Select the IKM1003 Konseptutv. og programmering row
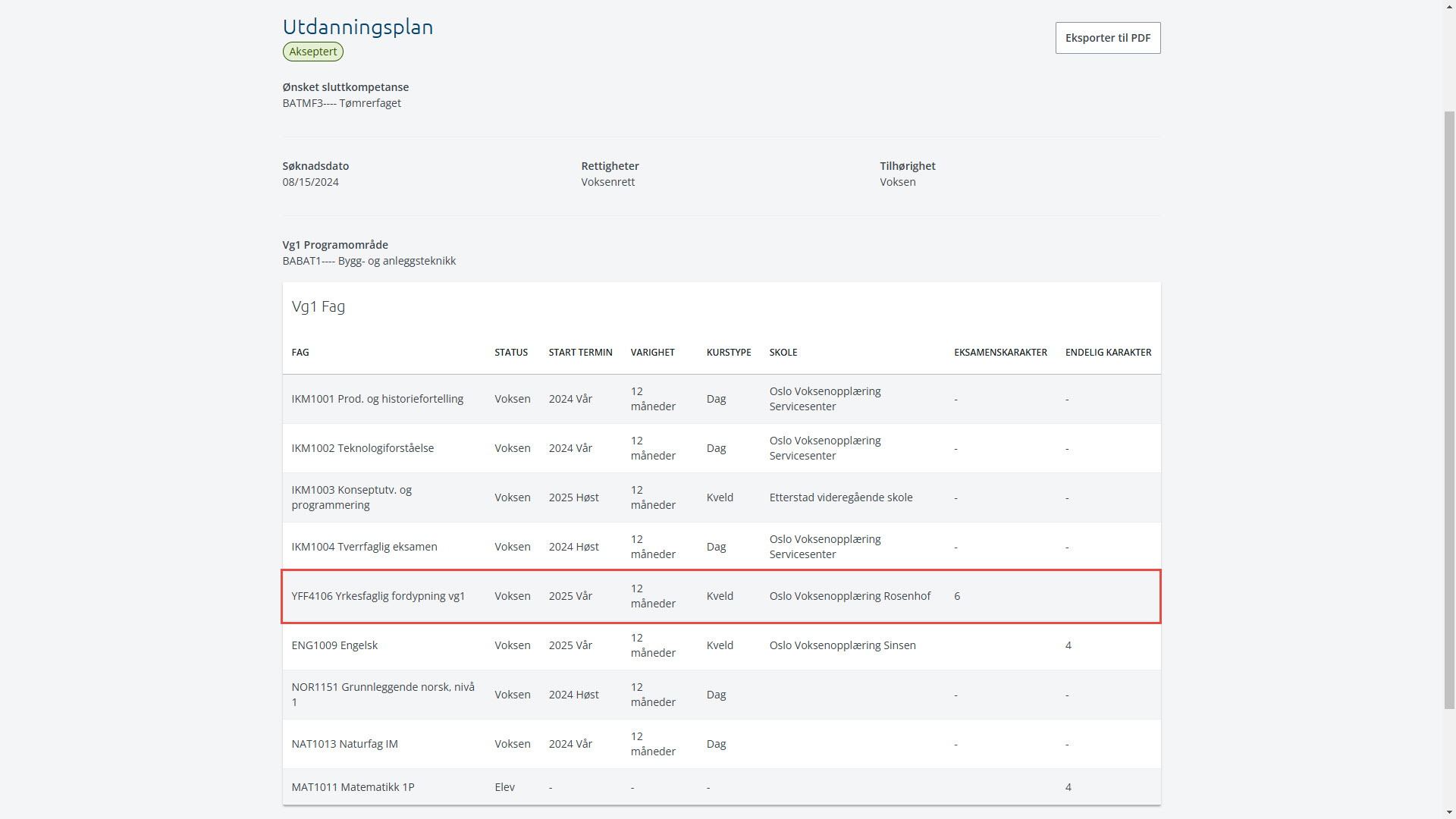This screenshot has width=1456, height=819. click(351, 497)
